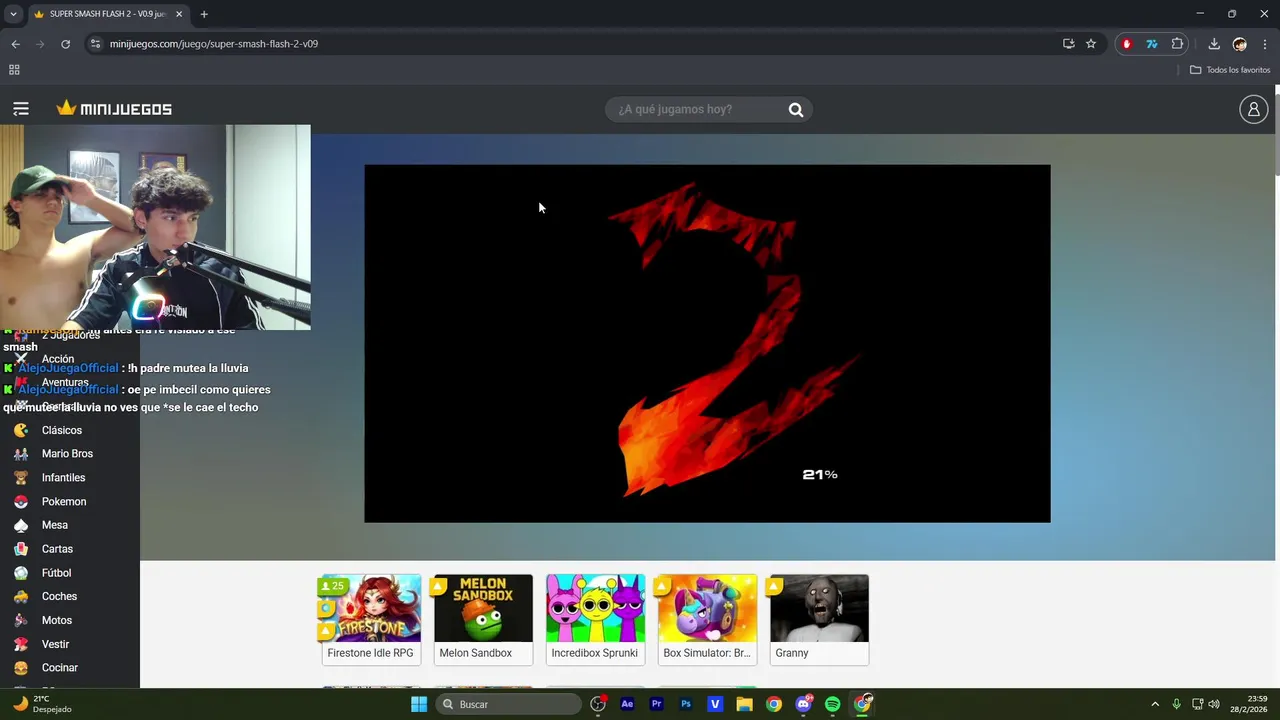Select Infantiles category in sidebar

pos(63,478)
